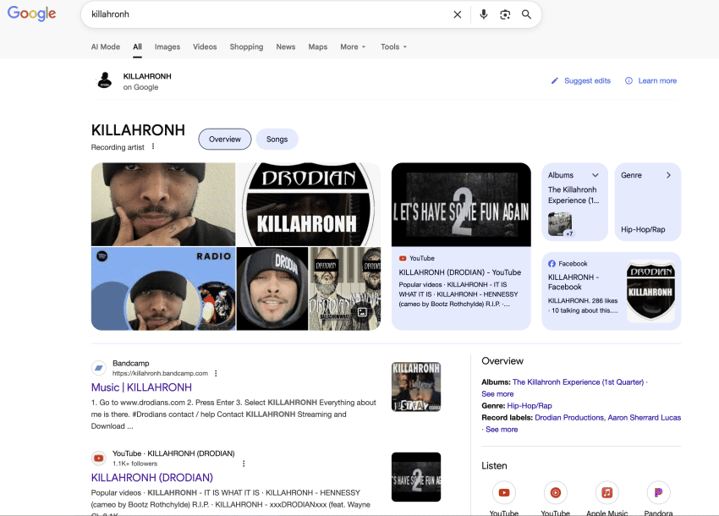Switch to Shopping tab
This screenshot has height=516, width=719.
point(246,47)
